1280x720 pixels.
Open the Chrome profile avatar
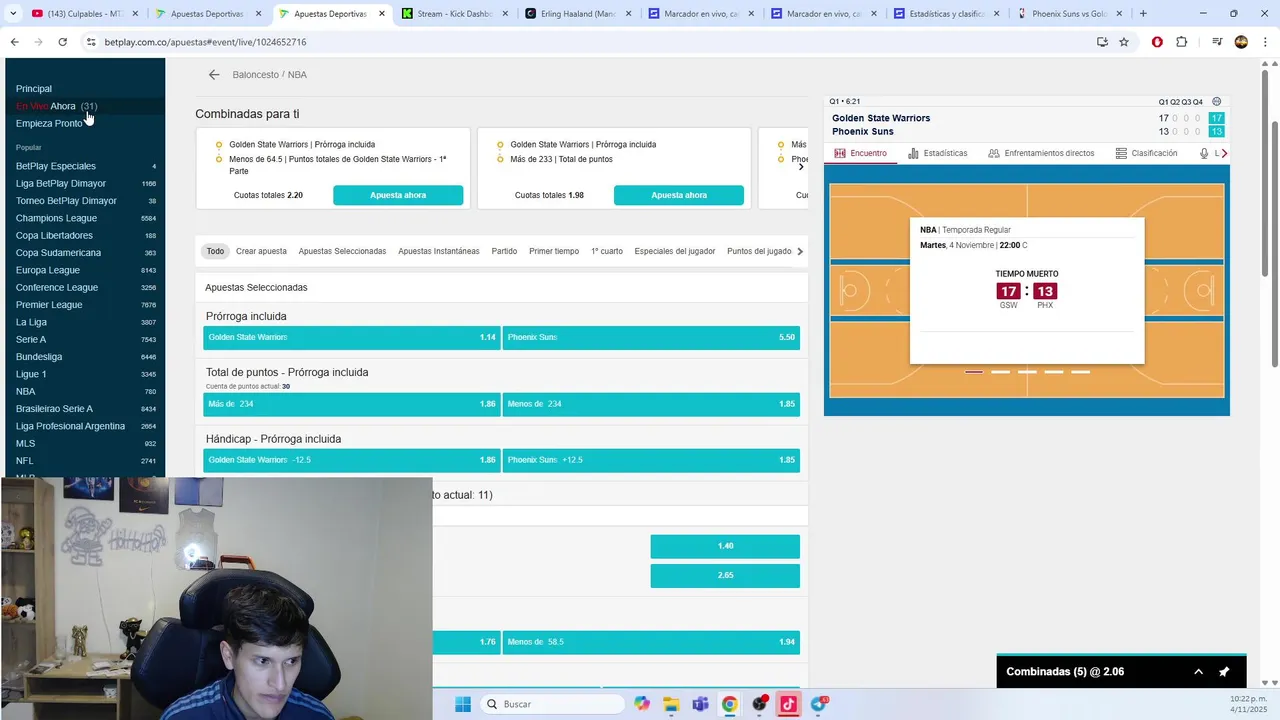coord(1241,42)
